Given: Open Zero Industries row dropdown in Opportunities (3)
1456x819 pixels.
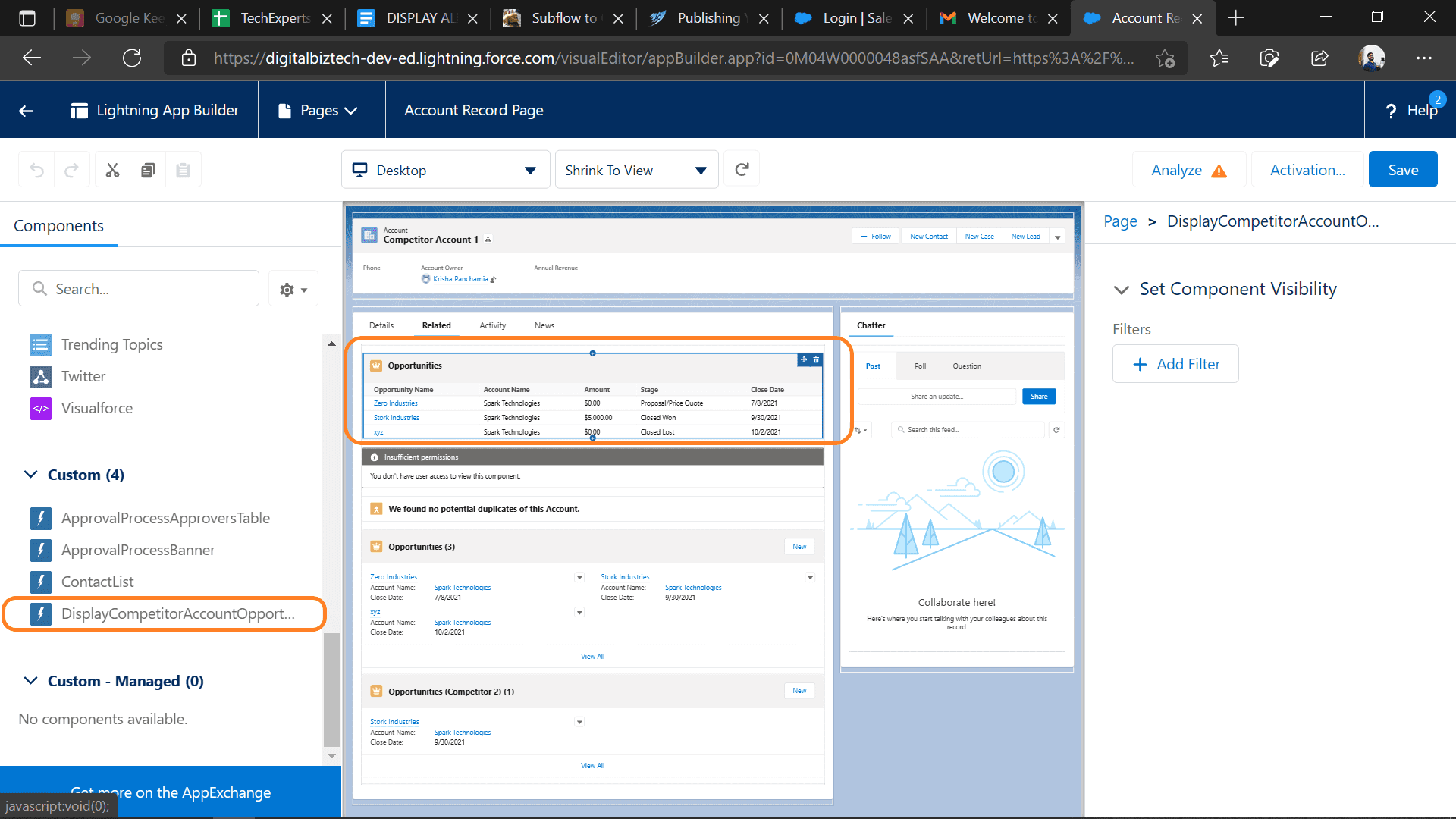Looking at the screenshot, I should (x=579, y=577).
